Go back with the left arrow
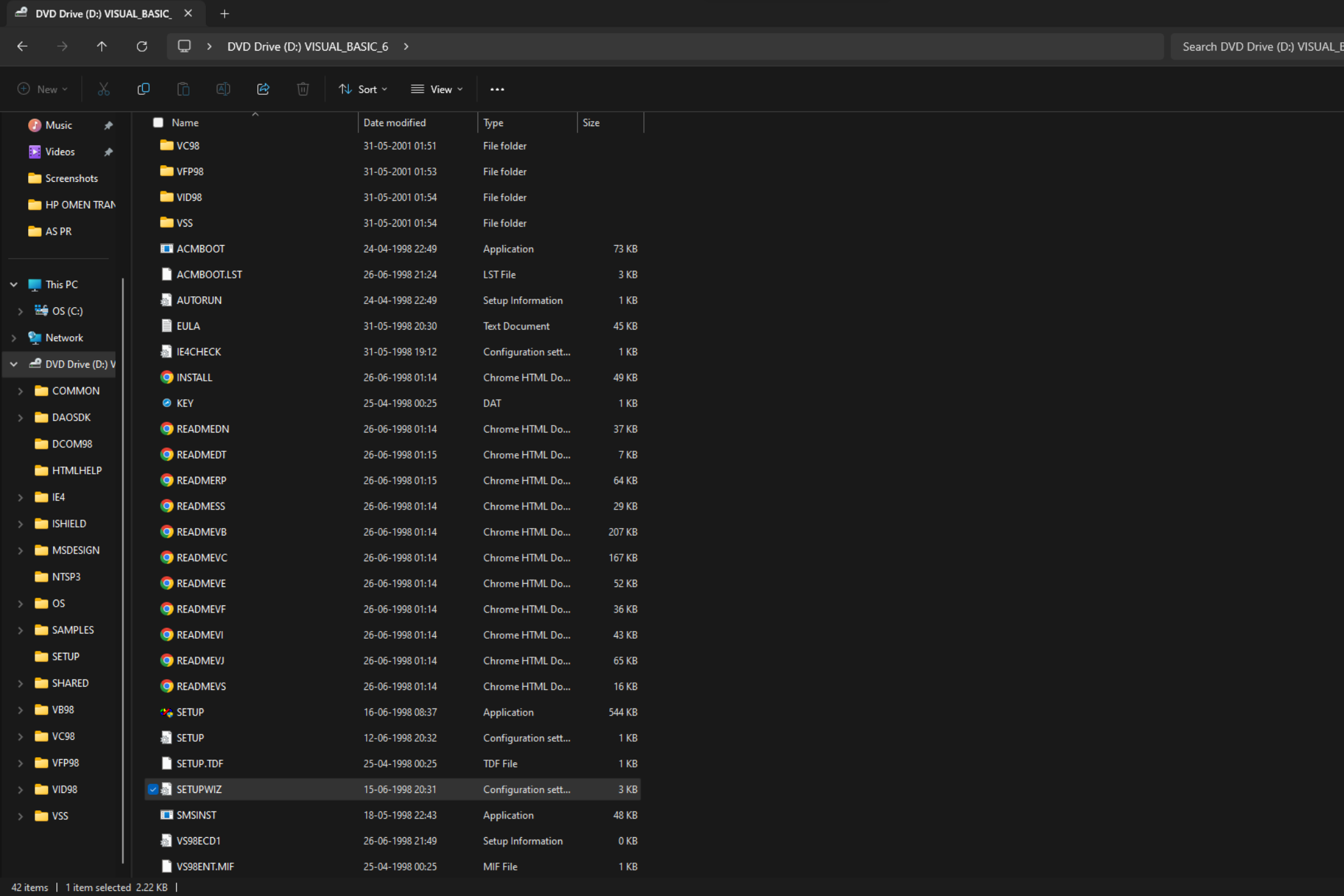 pyautogui.click(x=22, y=46)
